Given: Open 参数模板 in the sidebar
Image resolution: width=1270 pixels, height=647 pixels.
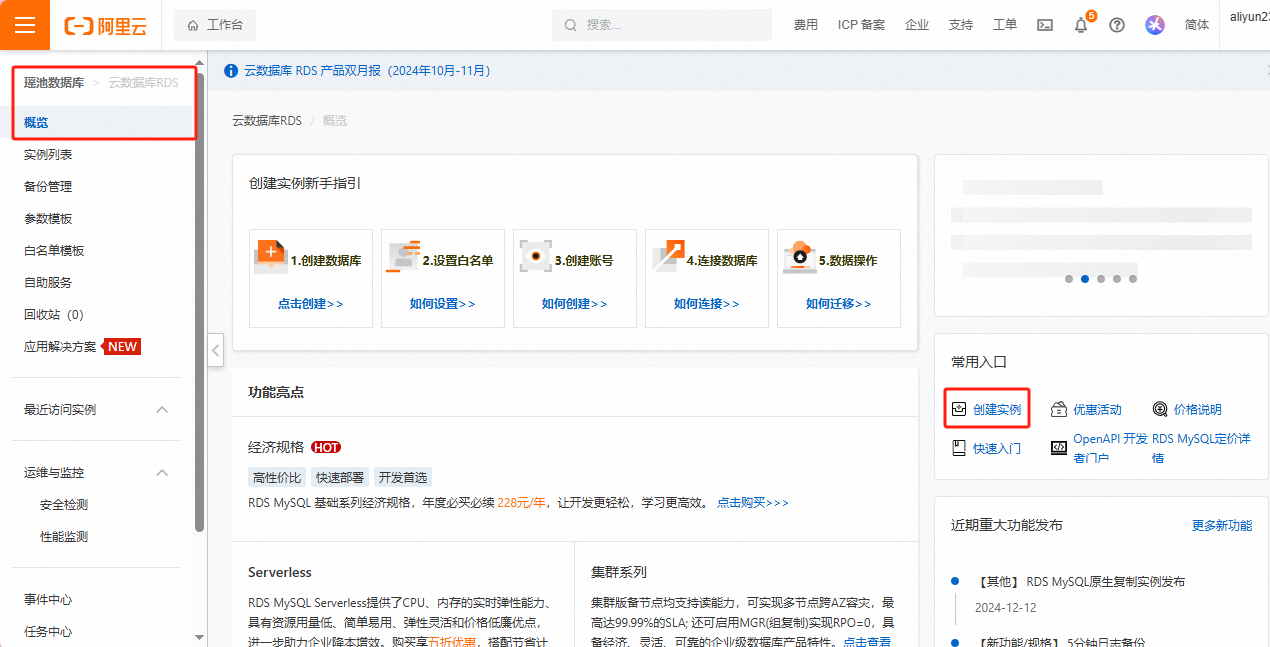Looking at the screenshot, I should (48, 219).
